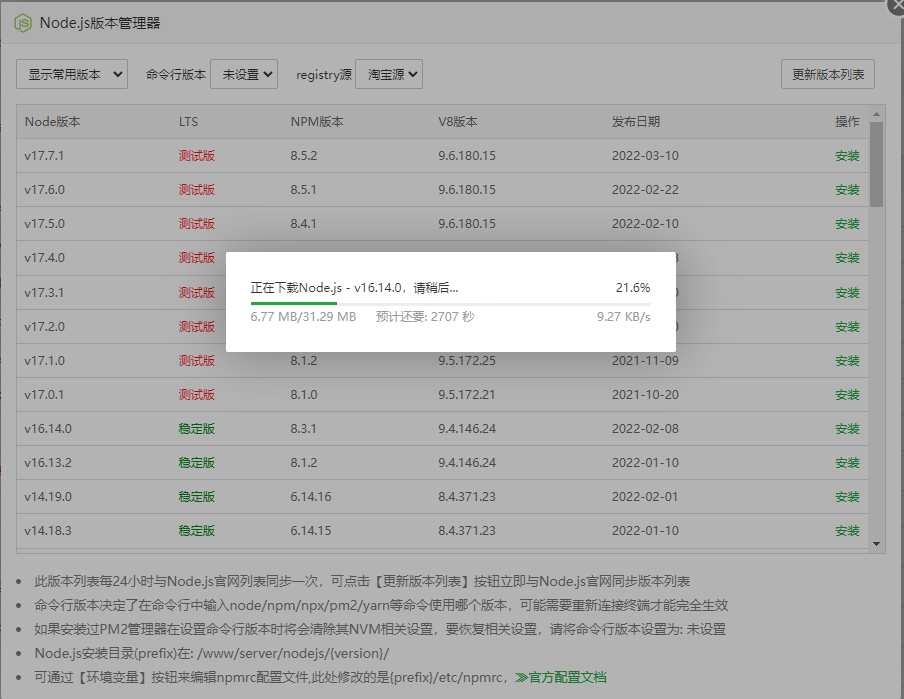Select the v14.18.3 version cell
The height and width of the screenshot is (699, 904).
click(x=48, y=531)
